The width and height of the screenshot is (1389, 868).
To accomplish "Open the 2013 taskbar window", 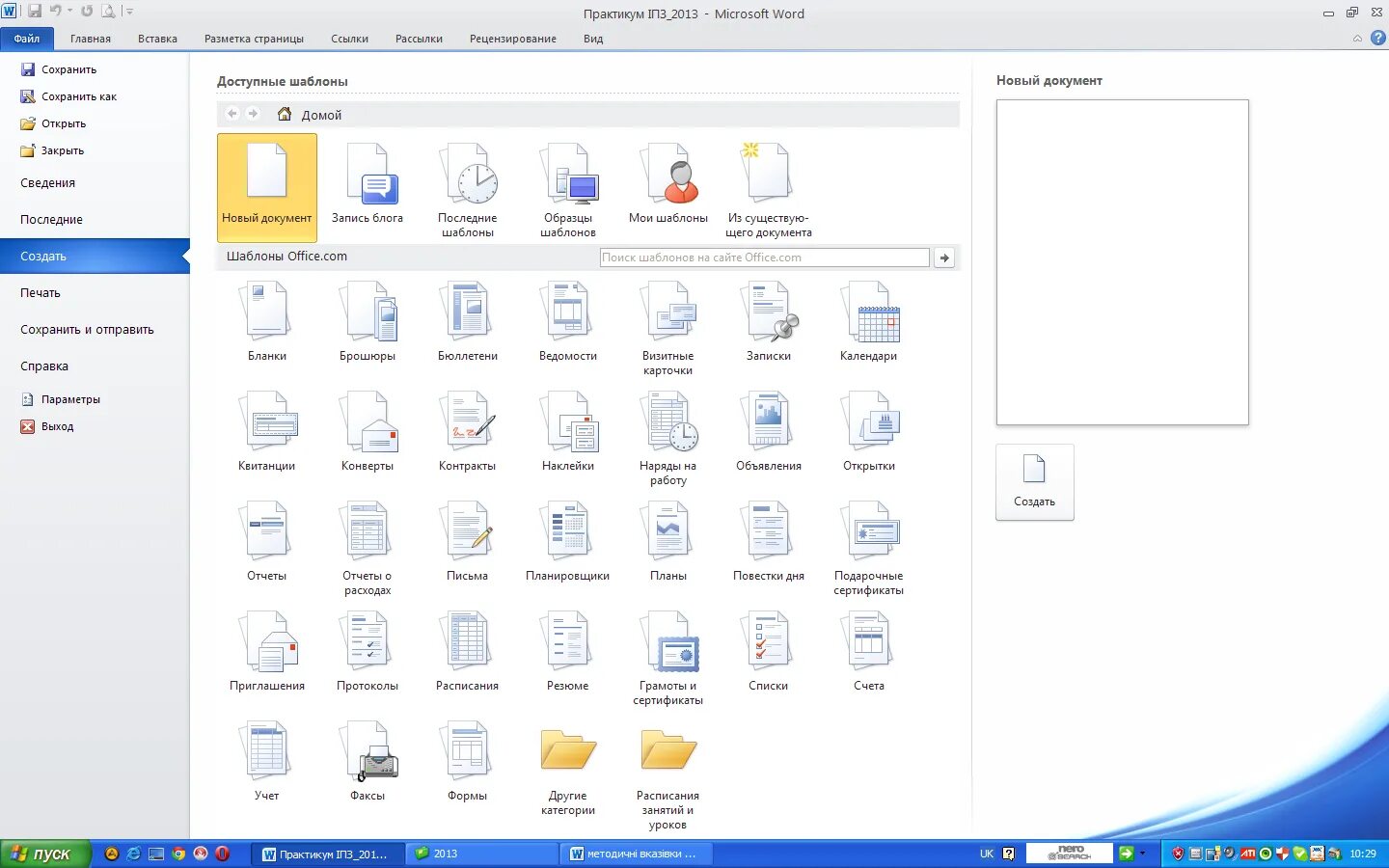I will click(x=482, y=854).
